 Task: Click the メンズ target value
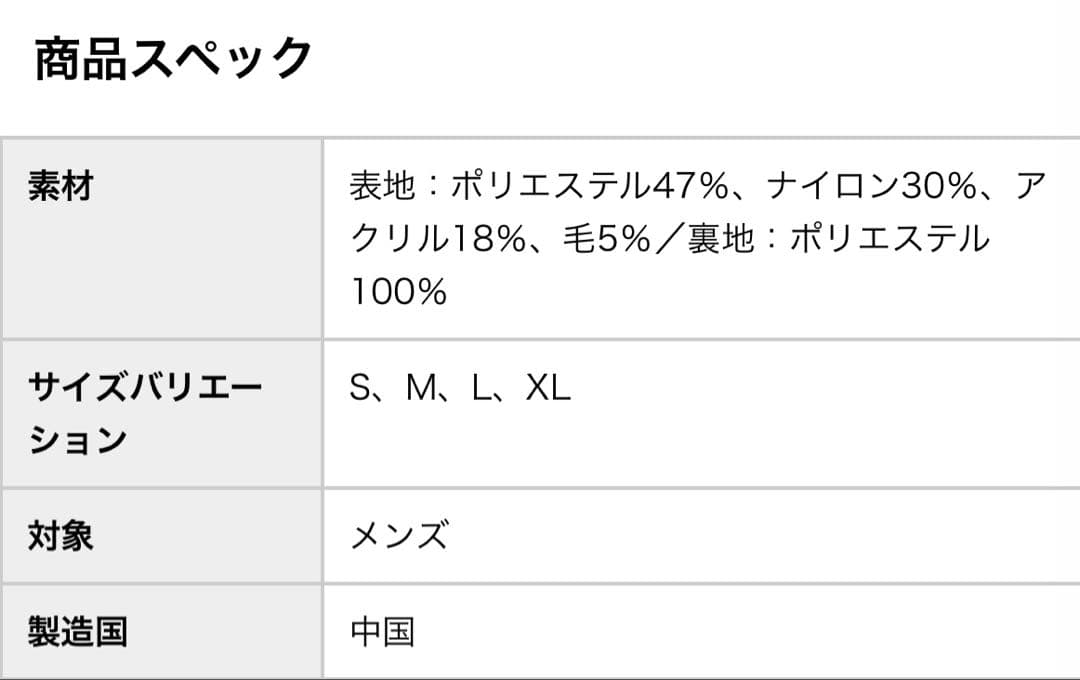(399, 536)
